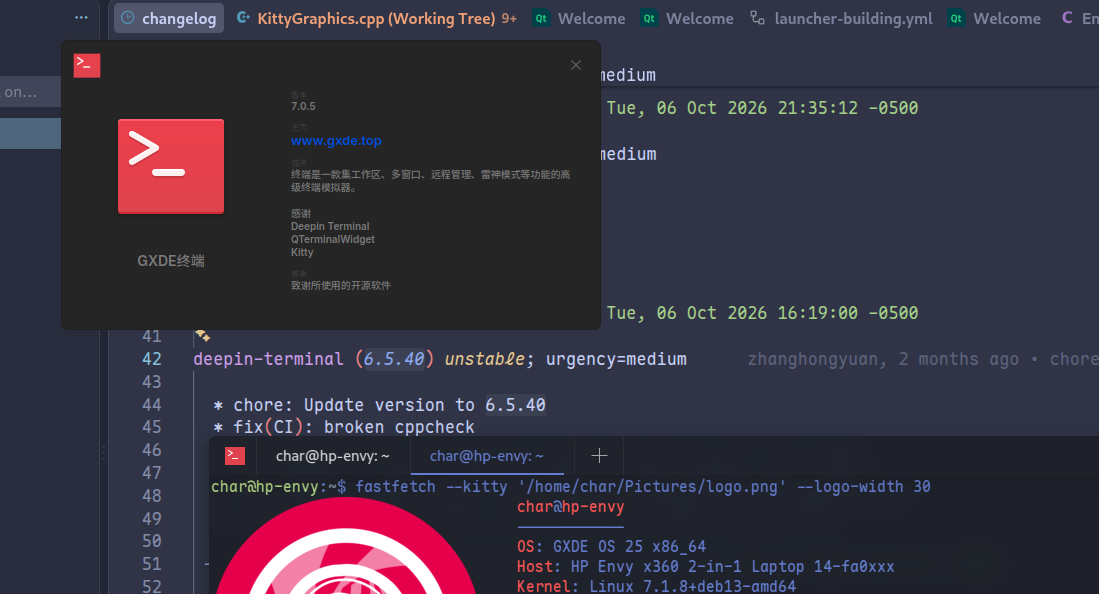The height and width of the screenshot is (594, 1099).
Task: Click the fastfetch command in the terminal
Action: pyautogui.click(x=643, y=487)
